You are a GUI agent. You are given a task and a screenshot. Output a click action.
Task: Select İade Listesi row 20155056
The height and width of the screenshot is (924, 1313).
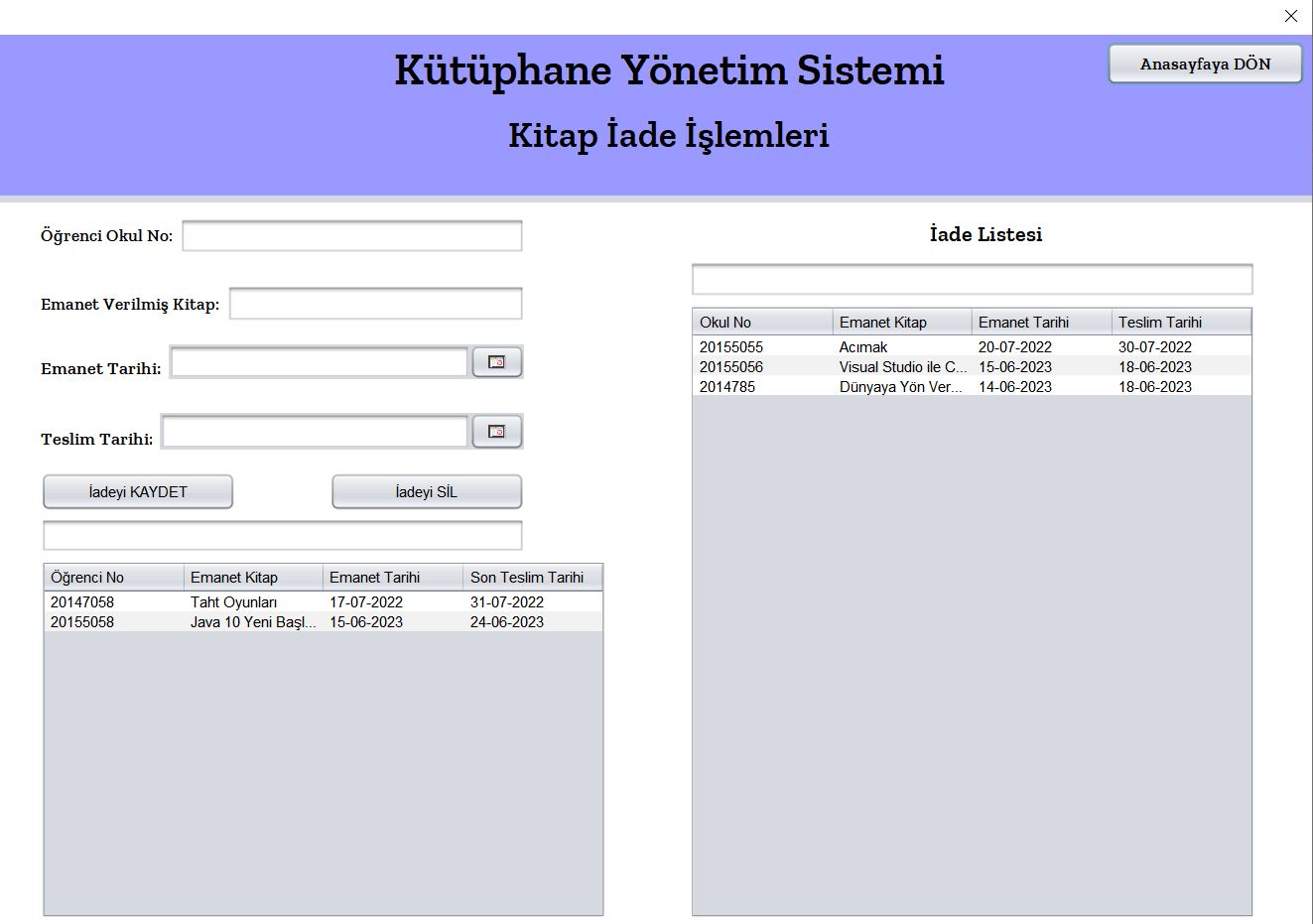click(973, 367)
